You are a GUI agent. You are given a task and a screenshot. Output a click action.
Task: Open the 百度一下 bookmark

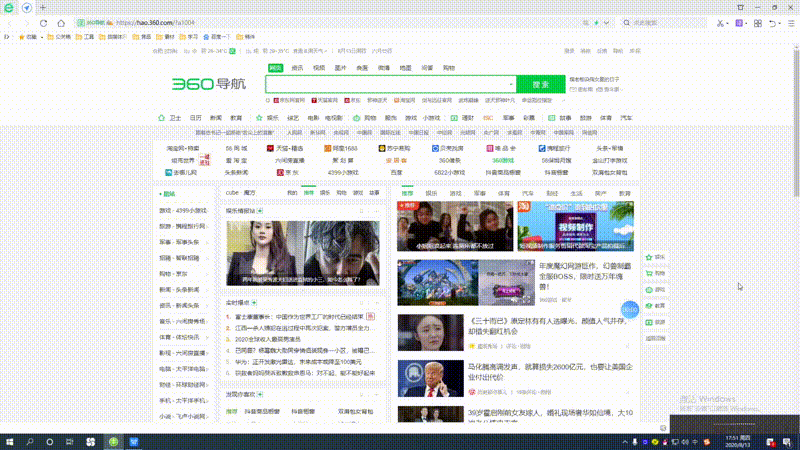click(x=217, y=37)
